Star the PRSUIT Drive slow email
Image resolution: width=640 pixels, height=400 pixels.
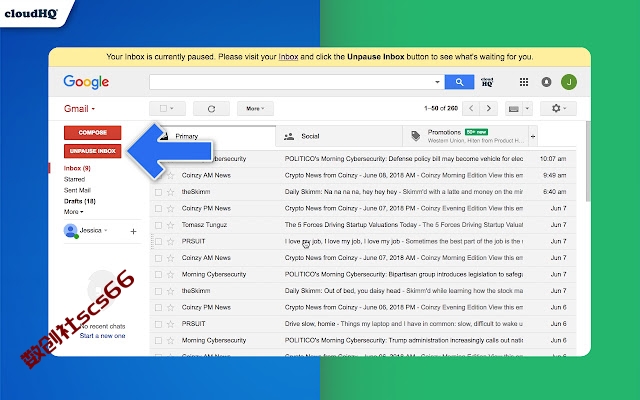point(171,324)
